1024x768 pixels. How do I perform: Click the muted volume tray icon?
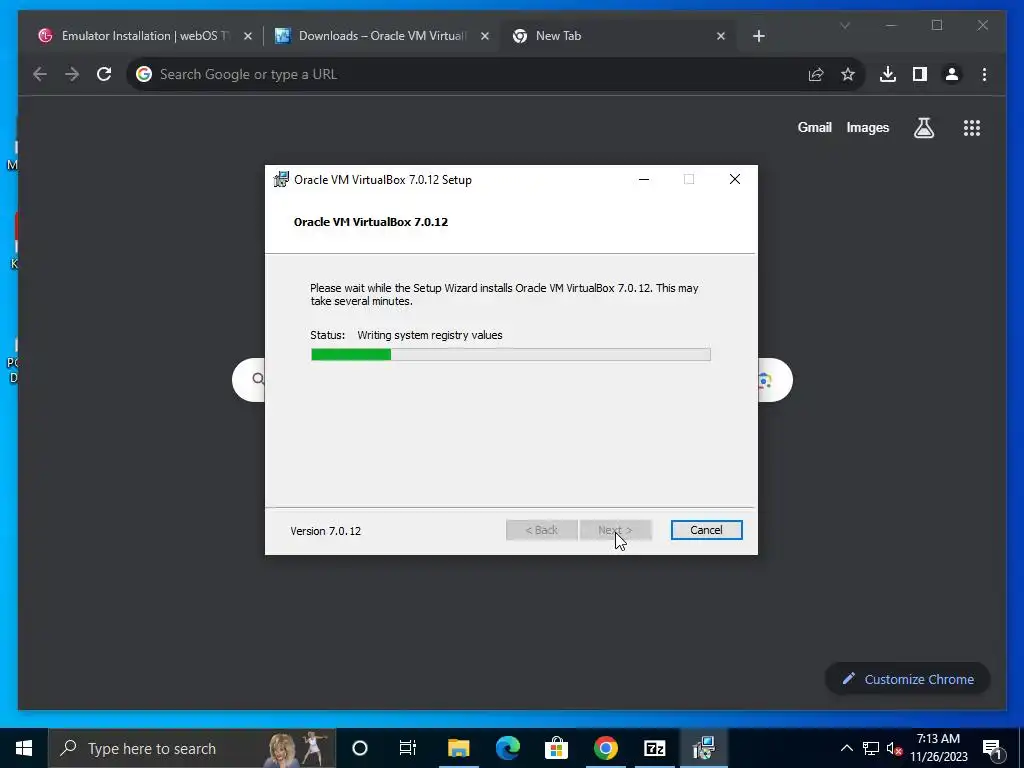(x=895, y=748)
